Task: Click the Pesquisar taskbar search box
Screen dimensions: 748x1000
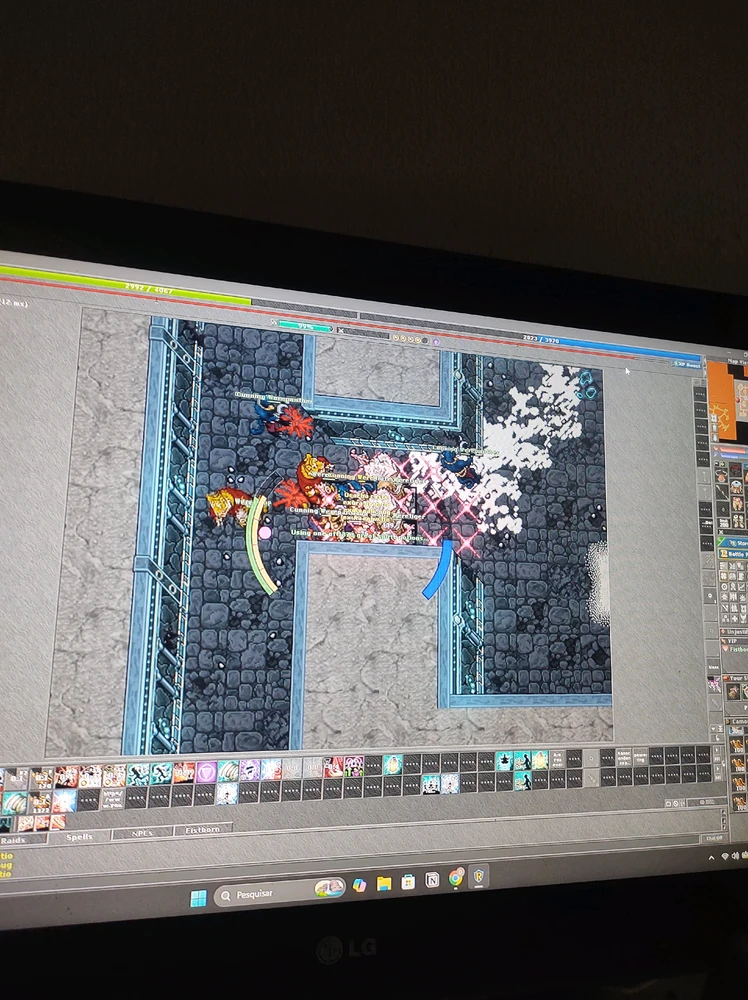Action: click(280, 892)
